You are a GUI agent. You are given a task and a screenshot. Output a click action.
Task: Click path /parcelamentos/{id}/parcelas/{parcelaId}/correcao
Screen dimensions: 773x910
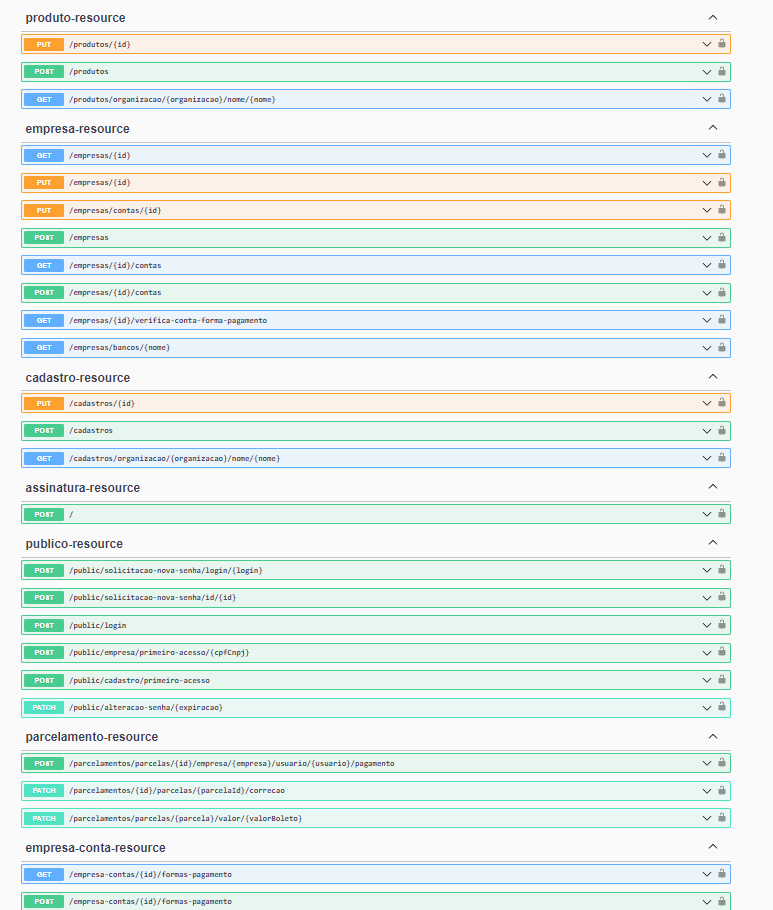click(177, 790)
